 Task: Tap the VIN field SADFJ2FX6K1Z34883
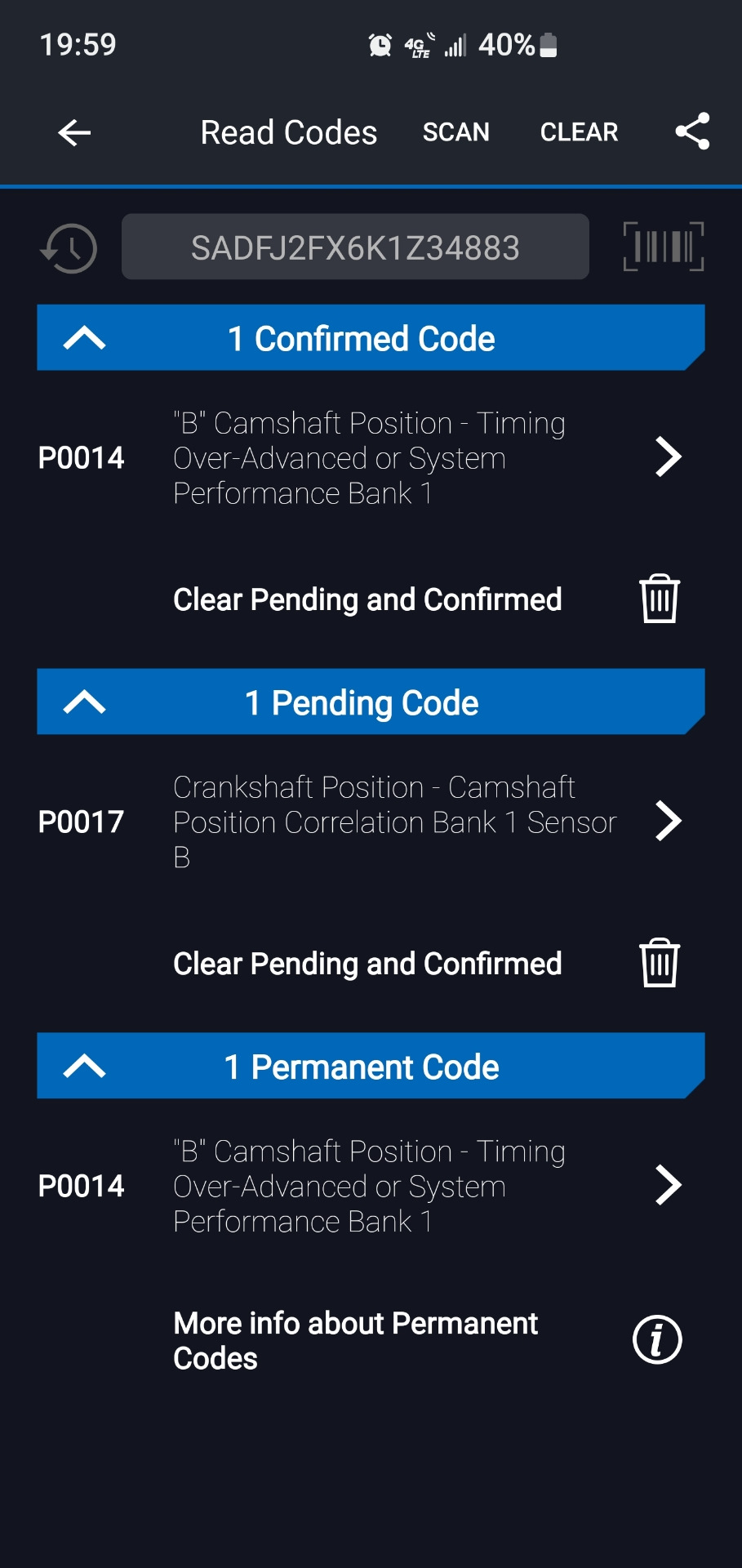(x=355, y=247)
